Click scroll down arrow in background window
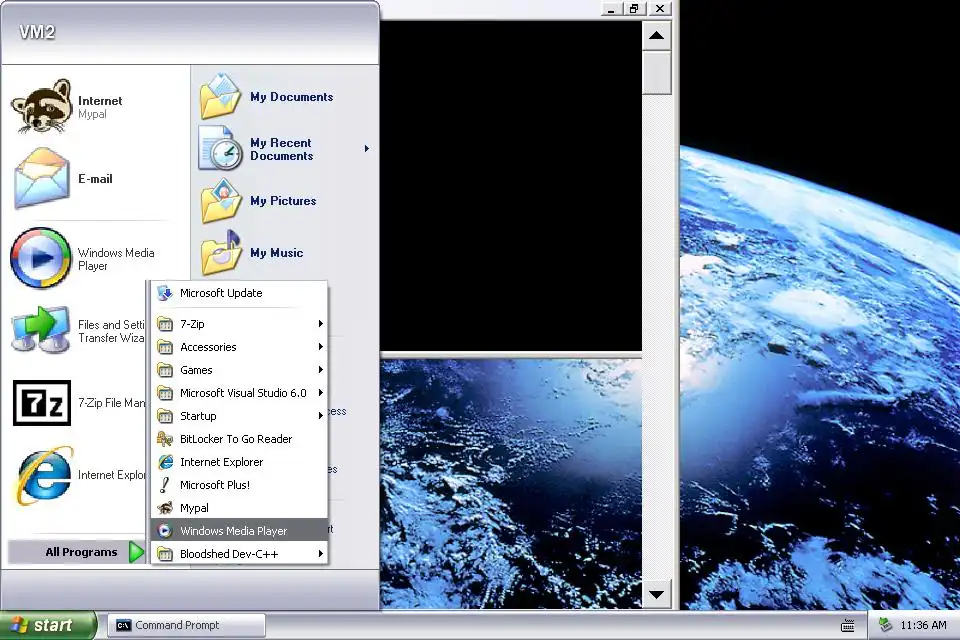The height and width of the screenshot is (640, 960). pyautogui.click(x=656, y=594)
